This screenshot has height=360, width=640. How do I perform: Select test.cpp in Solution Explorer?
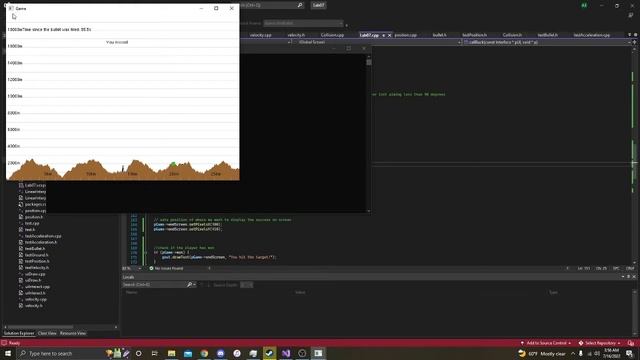point(32,223)
